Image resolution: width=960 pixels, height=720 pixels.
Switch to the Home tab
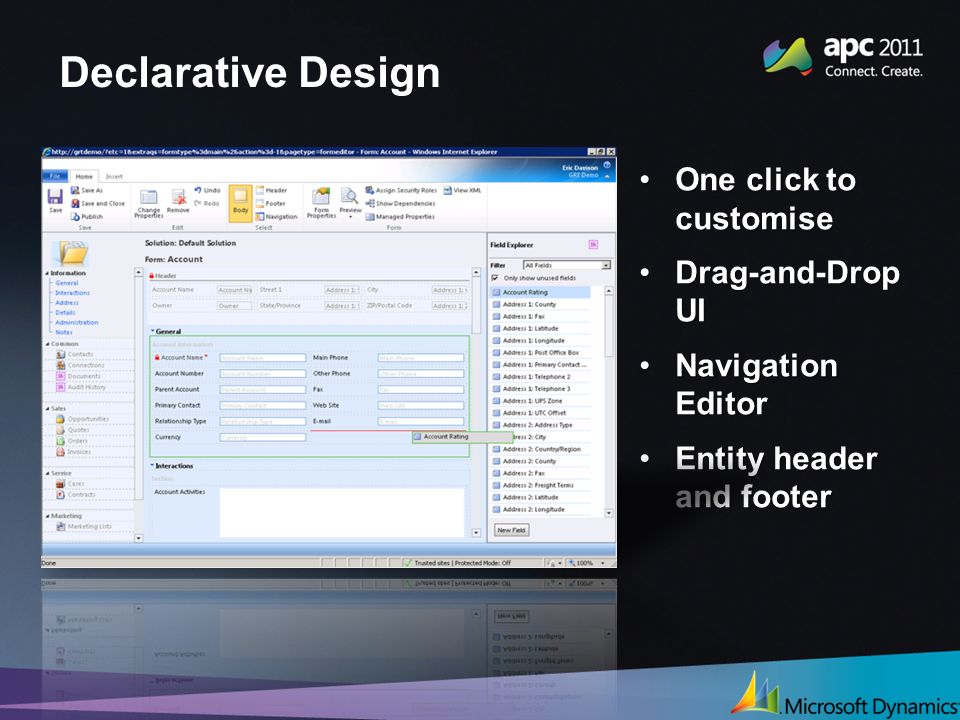click(x=84, y=176)
